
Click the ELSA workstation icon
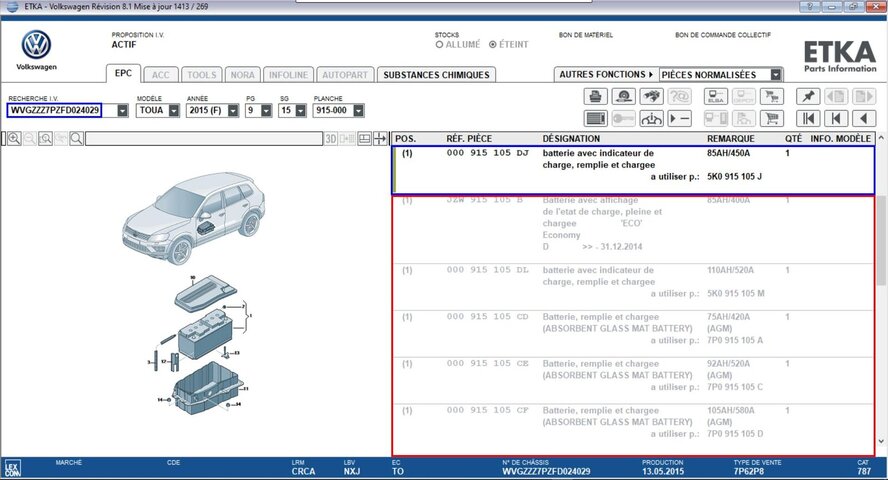coord(716,96)
